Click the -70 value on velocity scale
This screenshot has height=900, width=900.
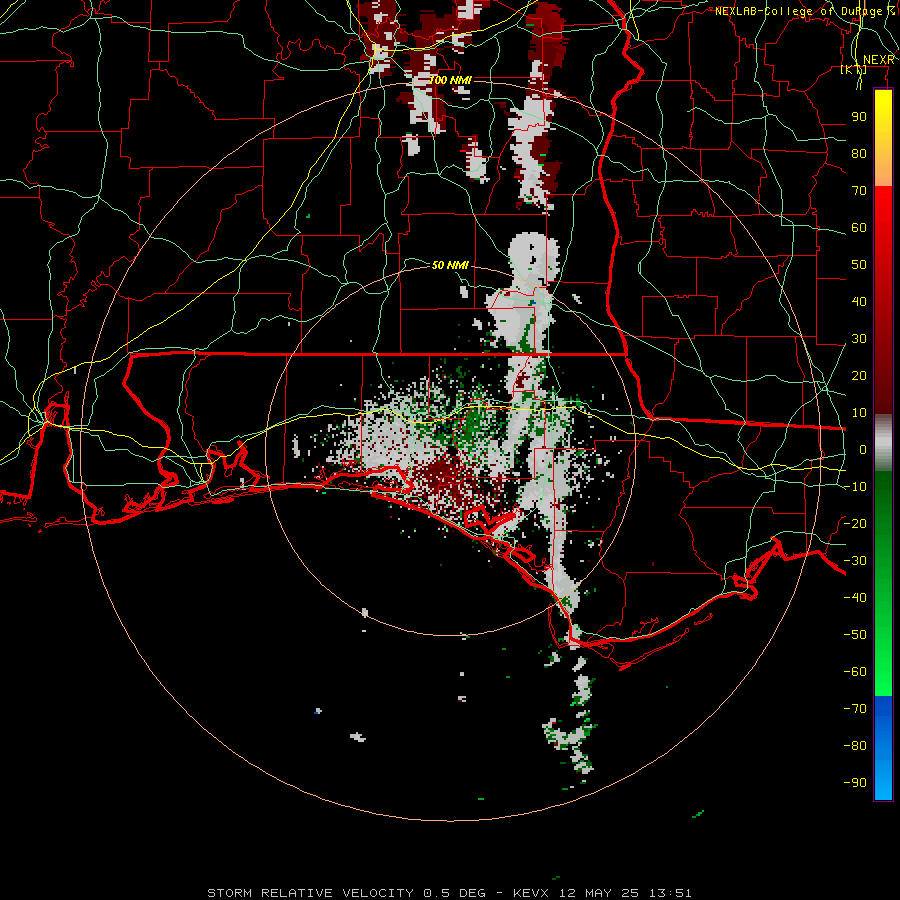[x=855, y=709]
